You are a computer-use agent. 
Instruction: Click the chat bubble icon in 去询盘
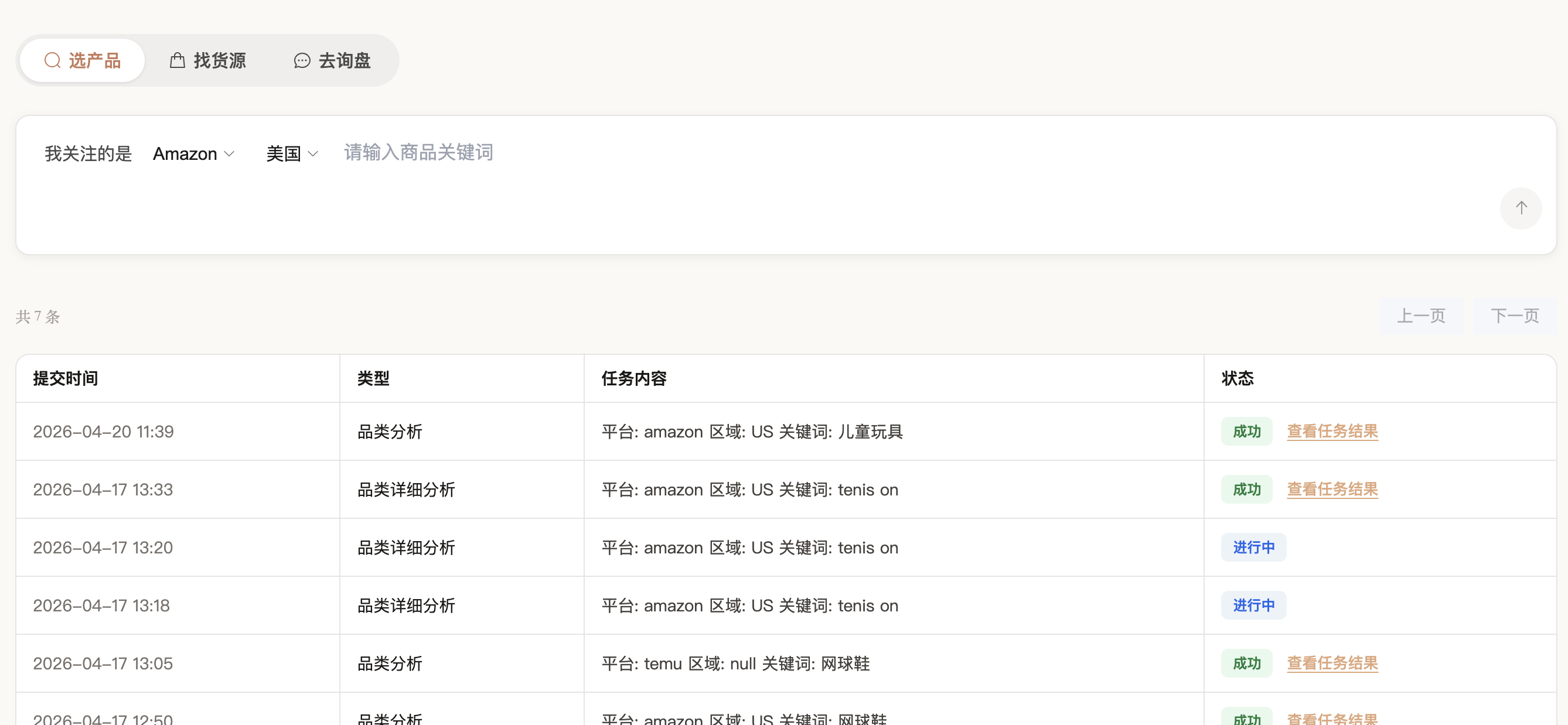(302, 60)
